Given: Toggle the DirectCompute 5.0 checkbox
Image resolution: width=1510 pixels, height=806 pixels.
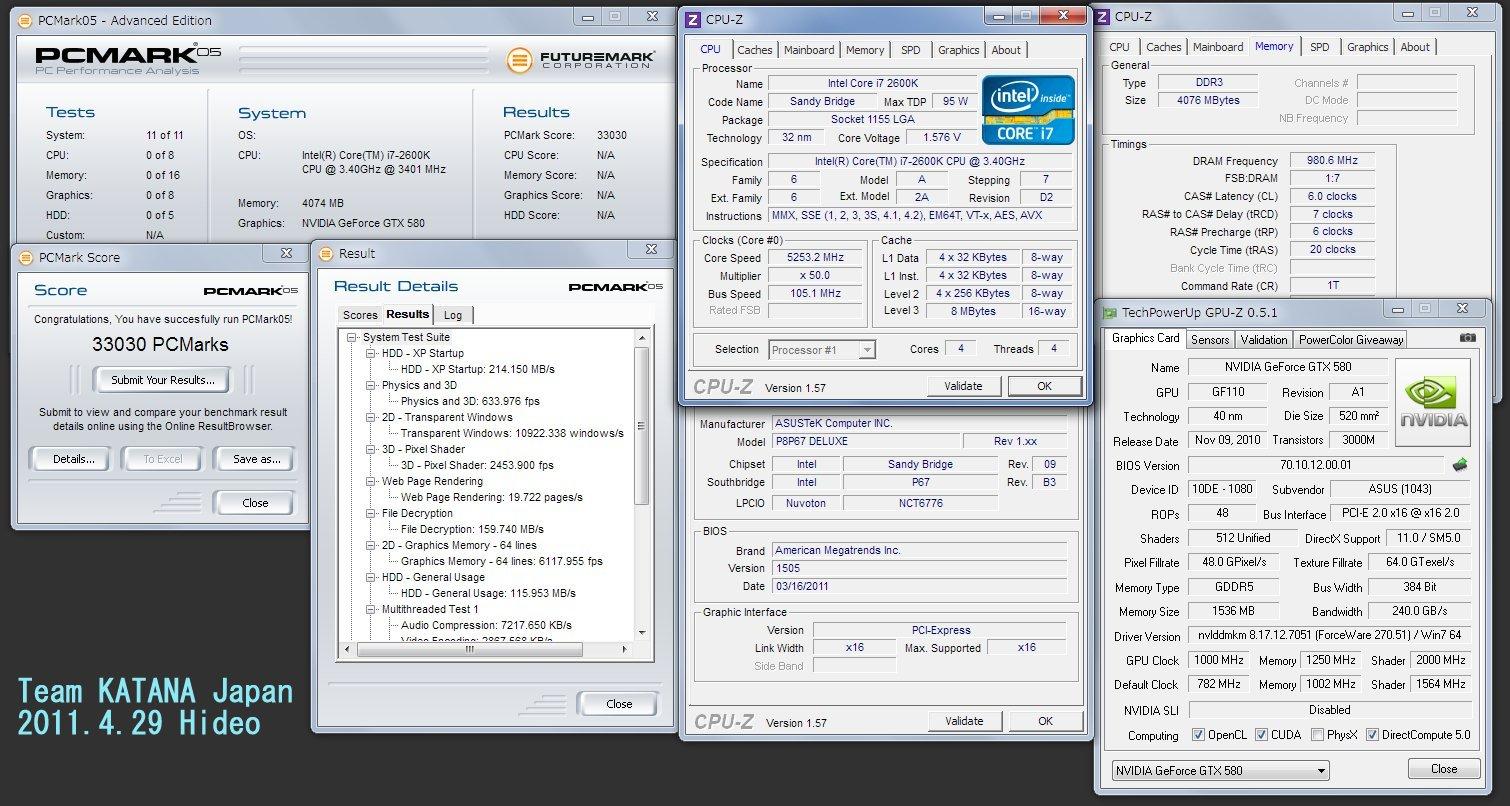Looking at the screenshot, I should tap(1372, 735).
